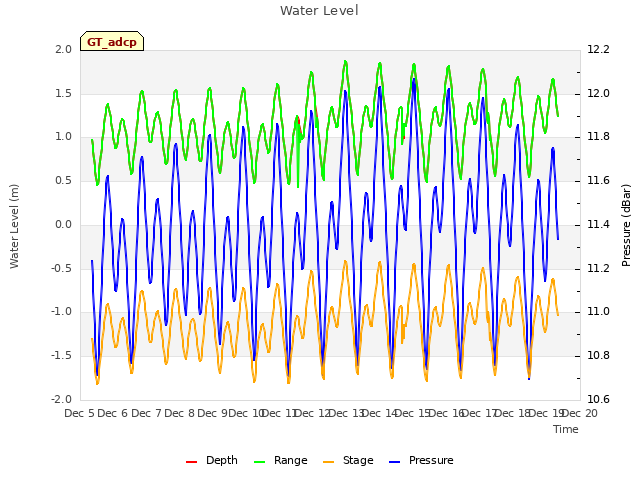The height and width of the screenshot is (480, 640).
Task: Click the Dec 5 x-axis tick label
Action: pyautogui.click(x=79, y=413)
